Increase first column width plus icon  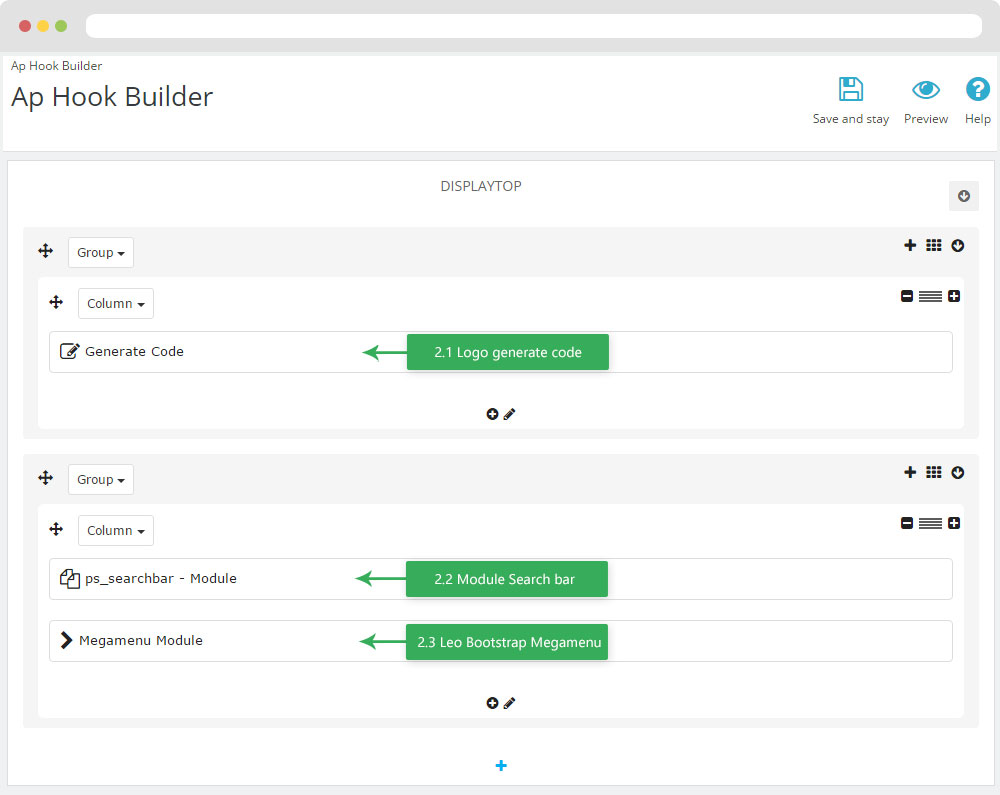tap(954, 296)
